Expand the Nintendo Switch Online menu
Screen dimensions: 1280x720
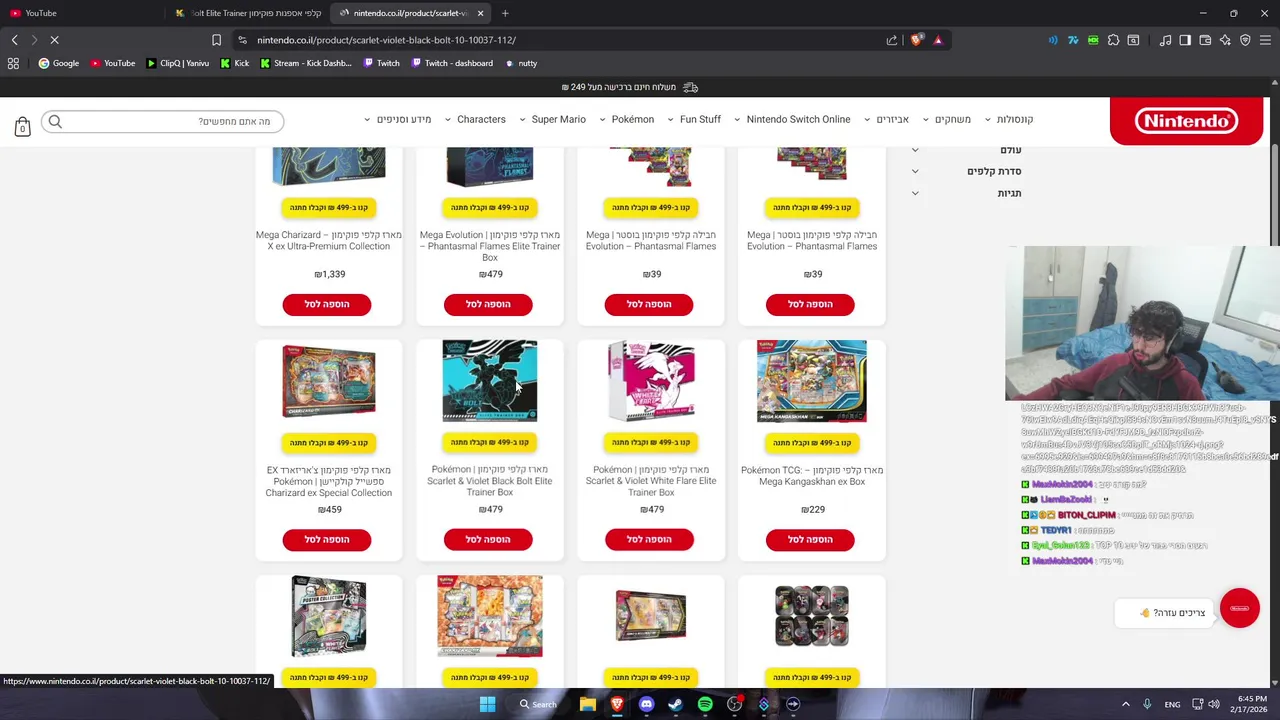792,119
